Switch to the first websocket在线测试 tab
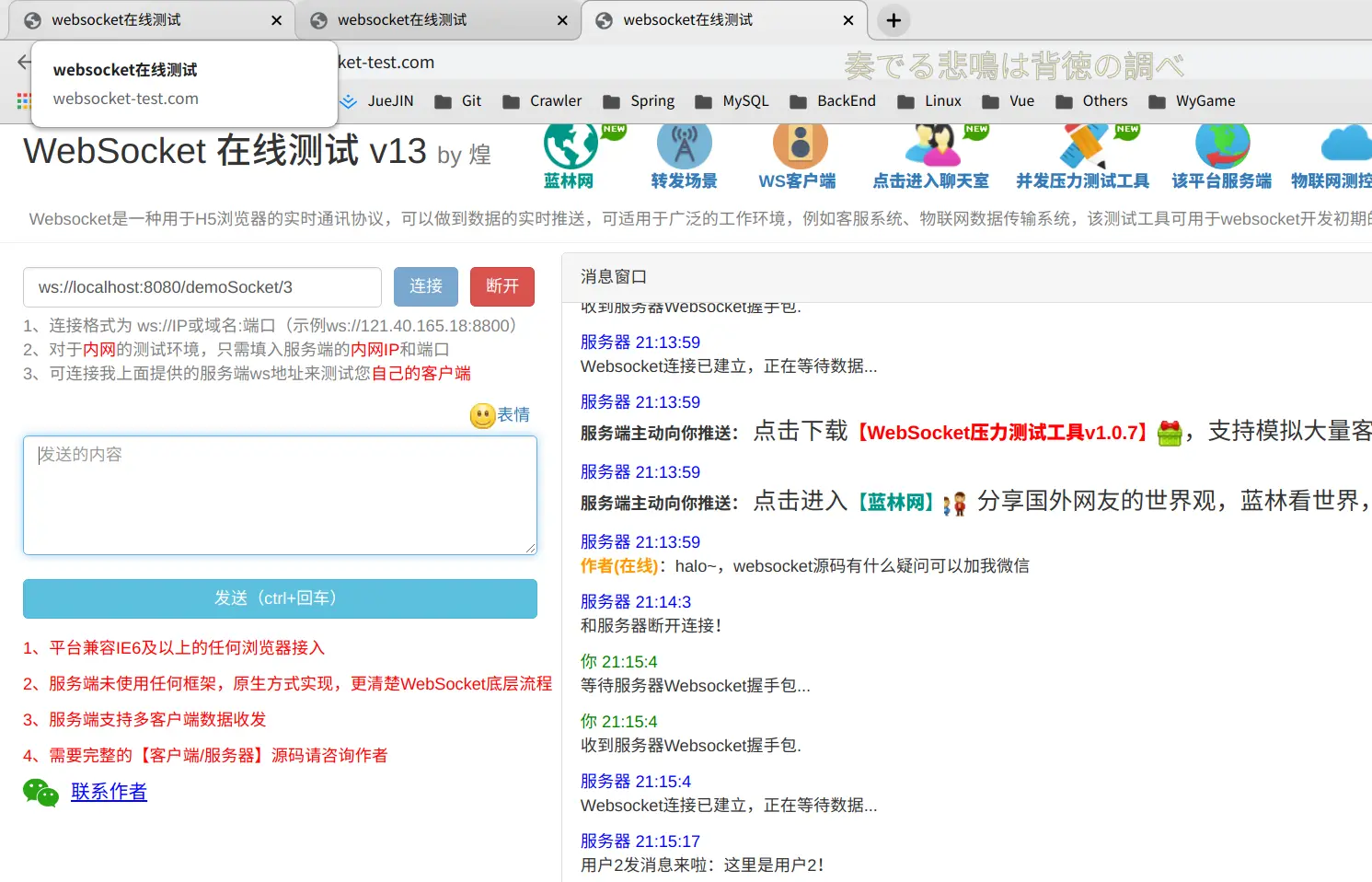1372x882 pixels. pos(152,20)
